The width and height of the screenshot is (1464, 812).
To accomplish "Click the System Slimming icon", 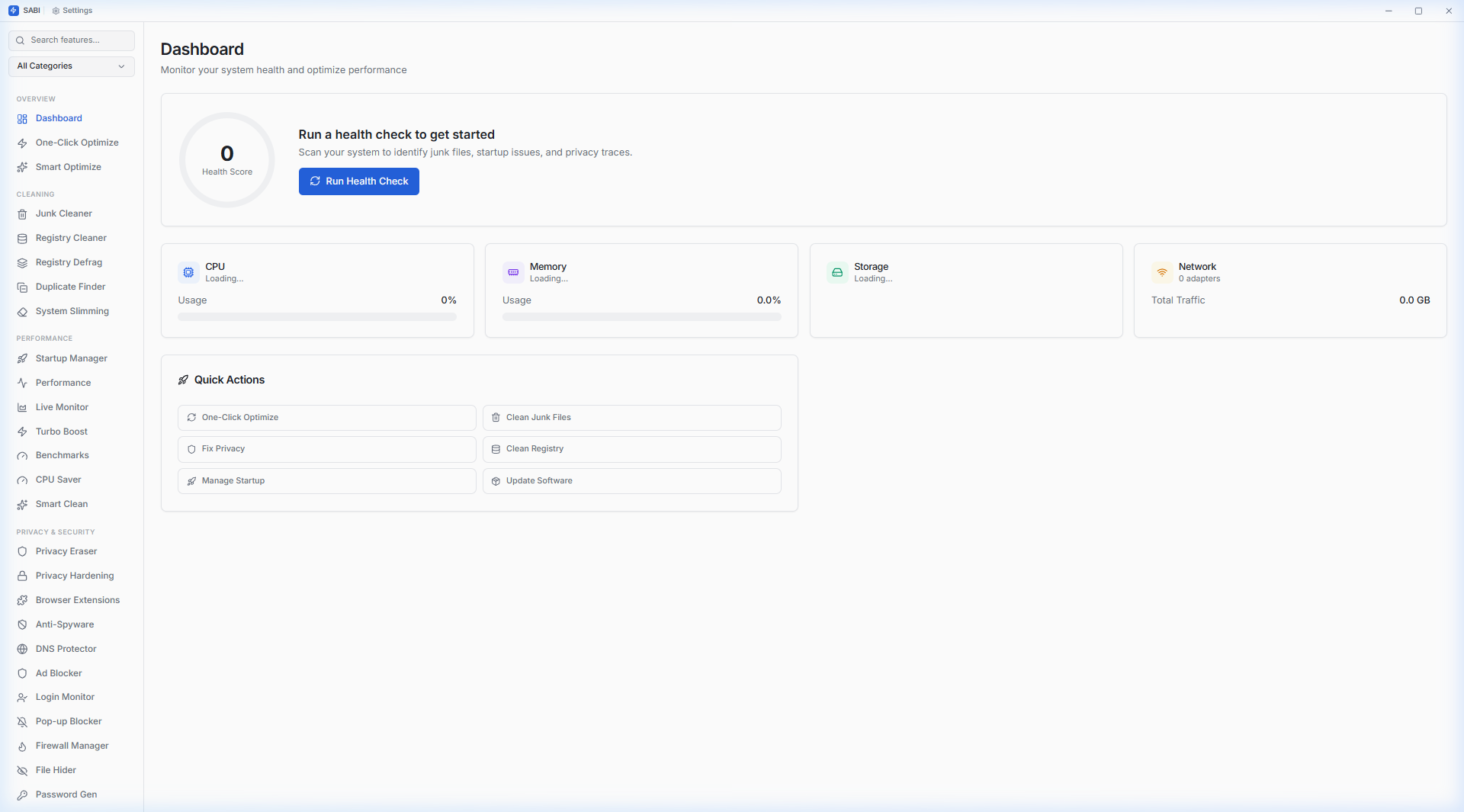I will point(22,312).
